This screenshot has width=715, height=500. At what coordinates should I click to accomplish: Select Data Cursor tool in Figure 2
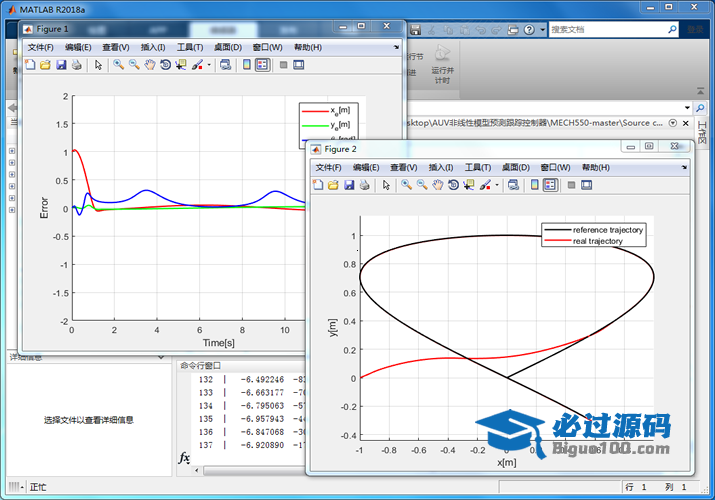tap(469, 185)
